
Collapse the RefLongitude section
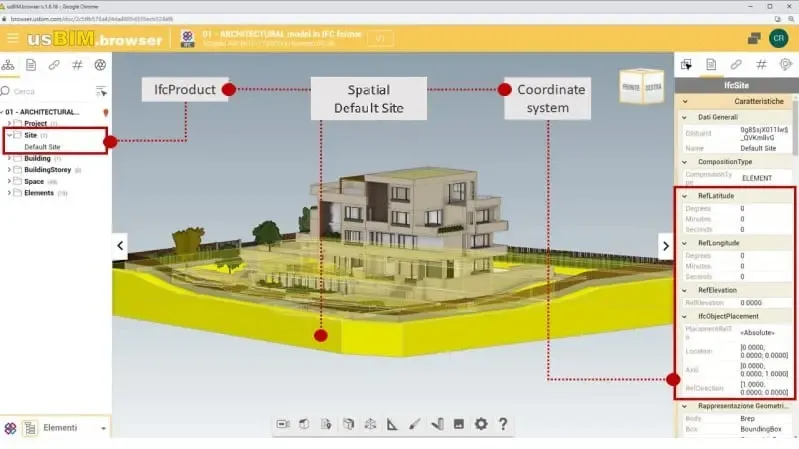pos(685,244)
